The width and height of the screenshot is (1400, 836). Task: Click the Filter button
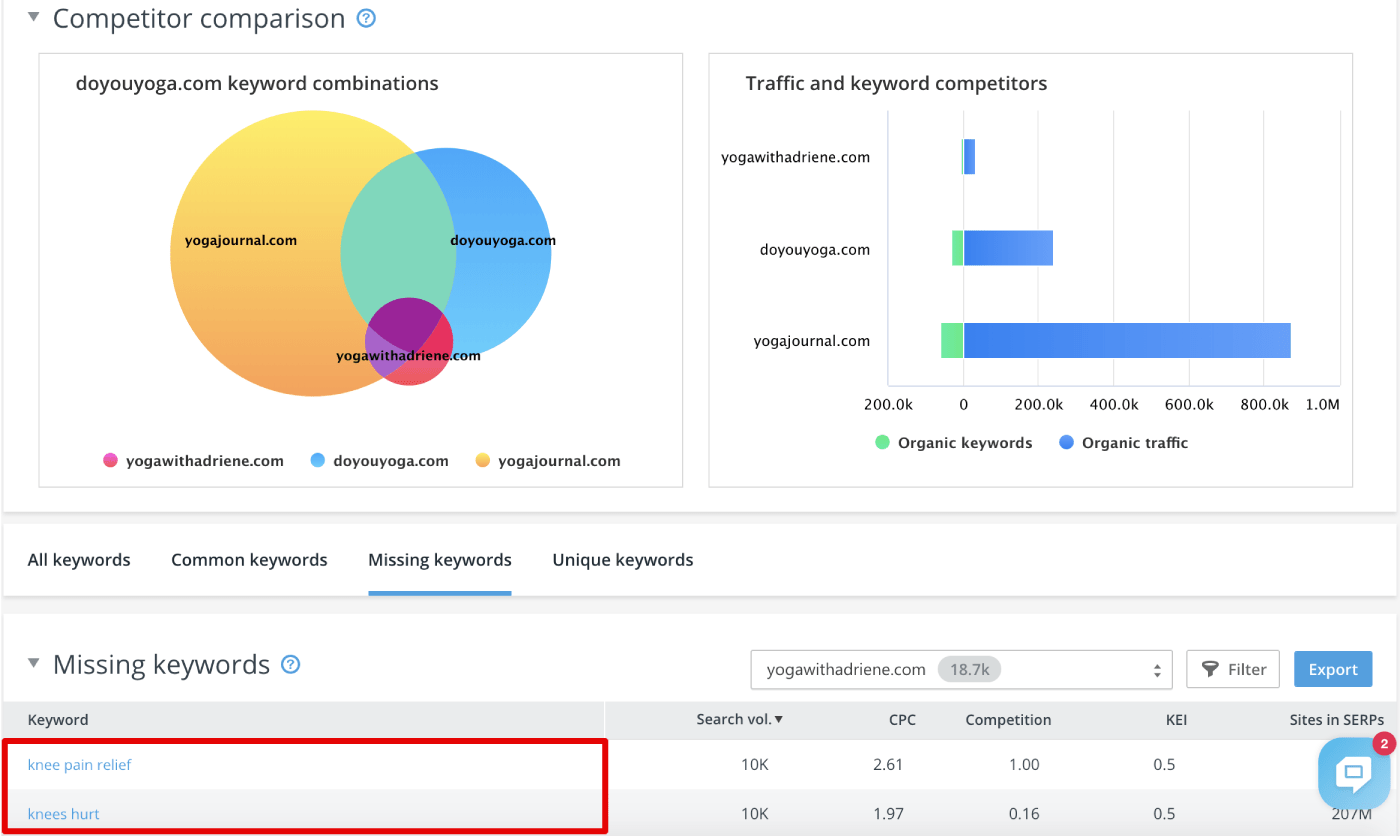pyautogui.click(x=1233, y=670)
